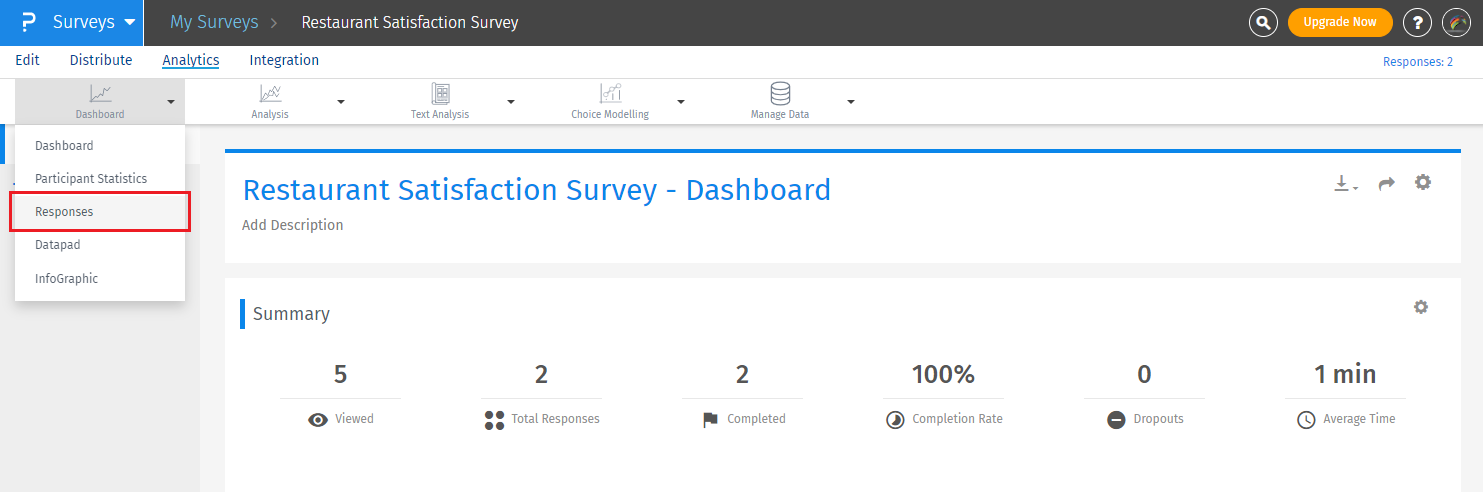Image resolution: width=1483 pixels, height=492 pixels.
Task: Expand the Analysis dropdown arrow
Action: point(341,102)
